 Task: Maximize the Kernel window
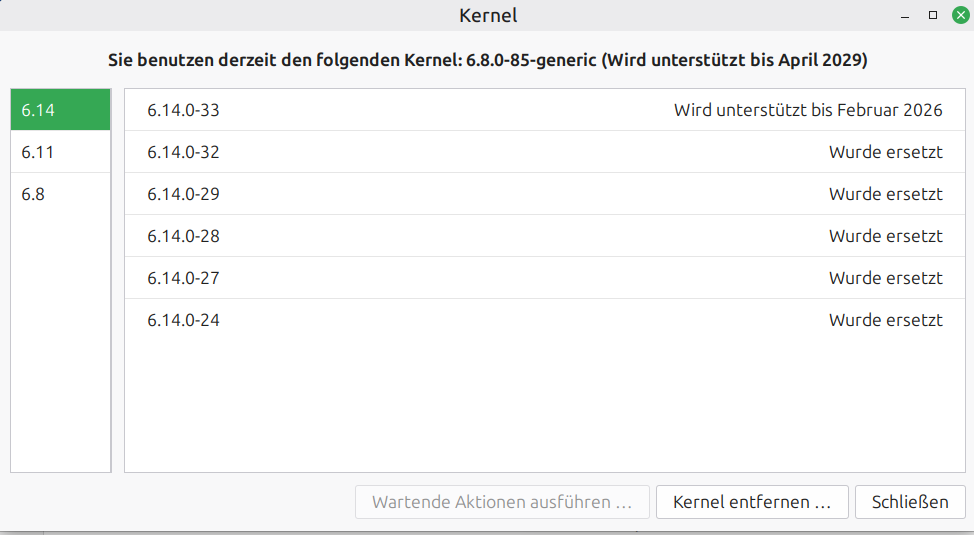point(932,15)
